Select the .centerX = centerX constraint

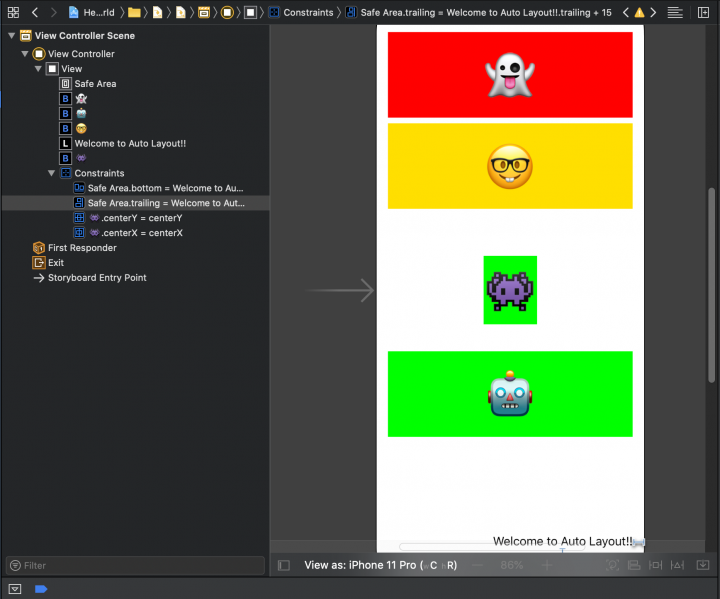[x=135, y=233]
